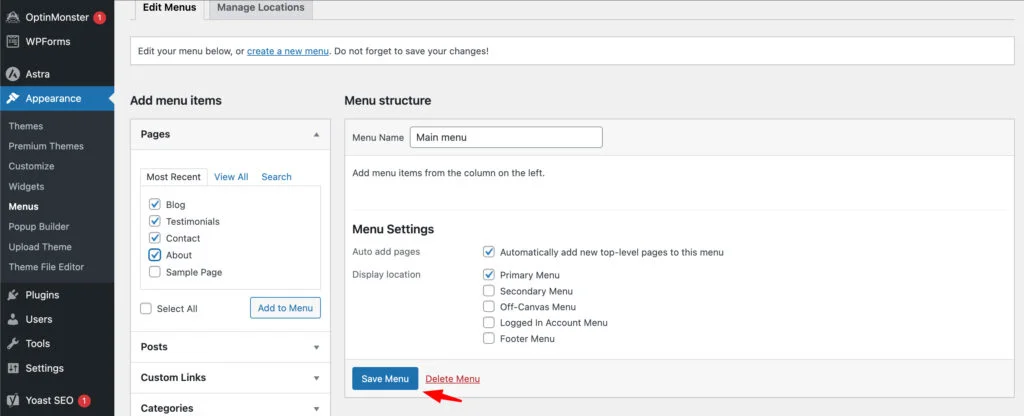Uncheck the About page checkbox
This screenshot has width=1024, height=416.
tap(155, 255)
